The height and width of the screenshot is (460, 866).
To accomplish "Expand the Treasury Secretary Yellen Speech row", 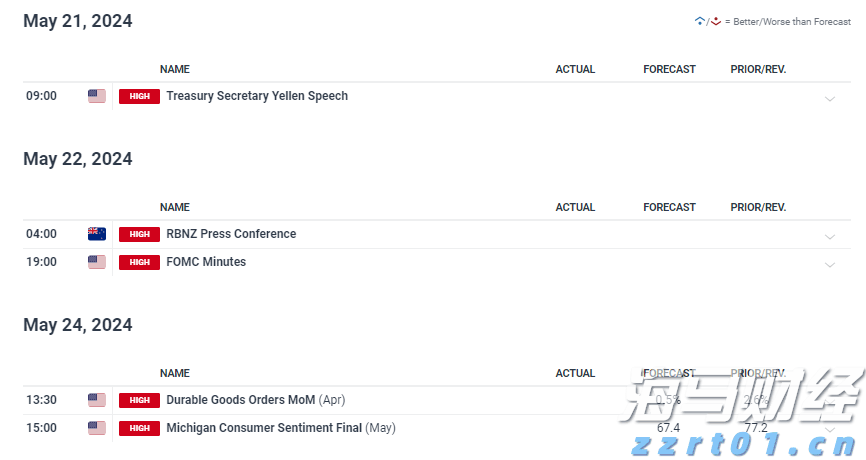I will [829, 98].
